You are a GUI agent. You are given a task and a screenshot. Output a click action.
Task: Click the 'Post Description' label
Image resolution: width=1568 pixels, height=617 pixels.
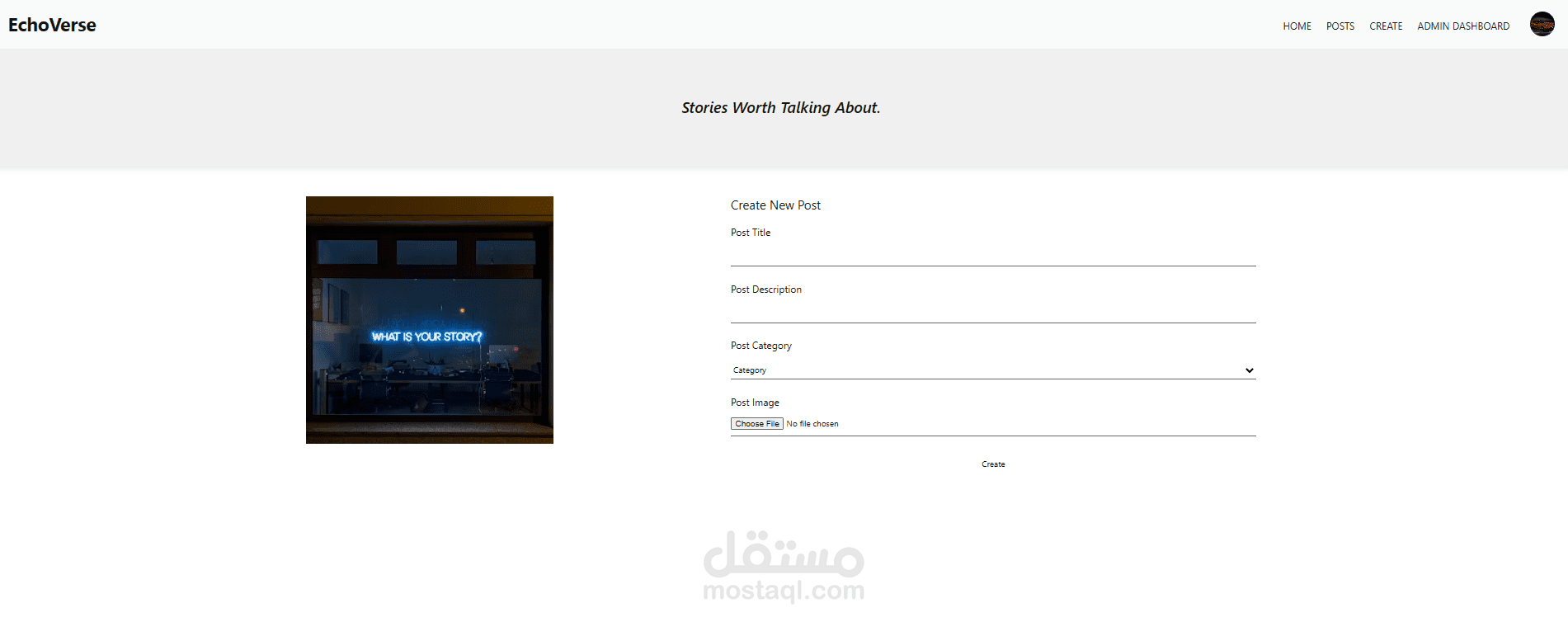[766, 290]
